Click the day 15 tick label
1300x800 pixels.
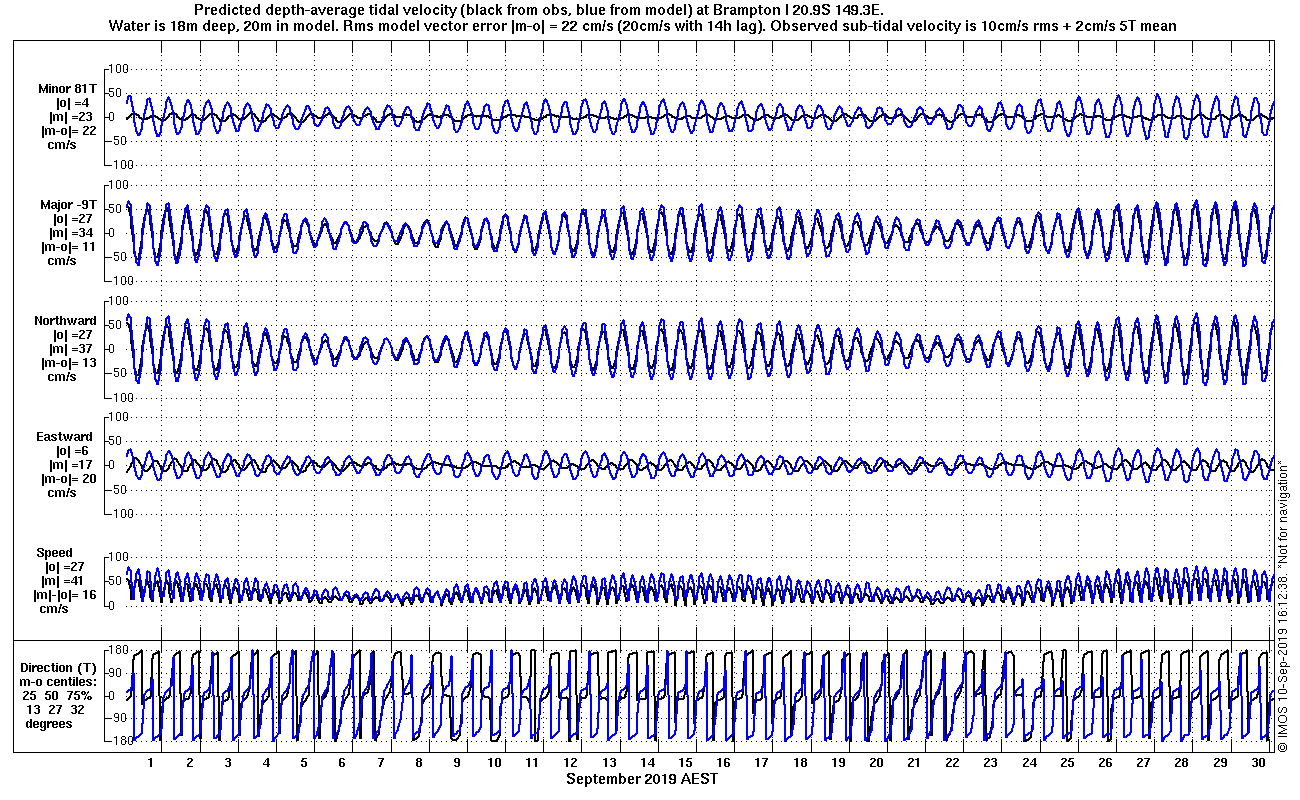click(686, 762)
